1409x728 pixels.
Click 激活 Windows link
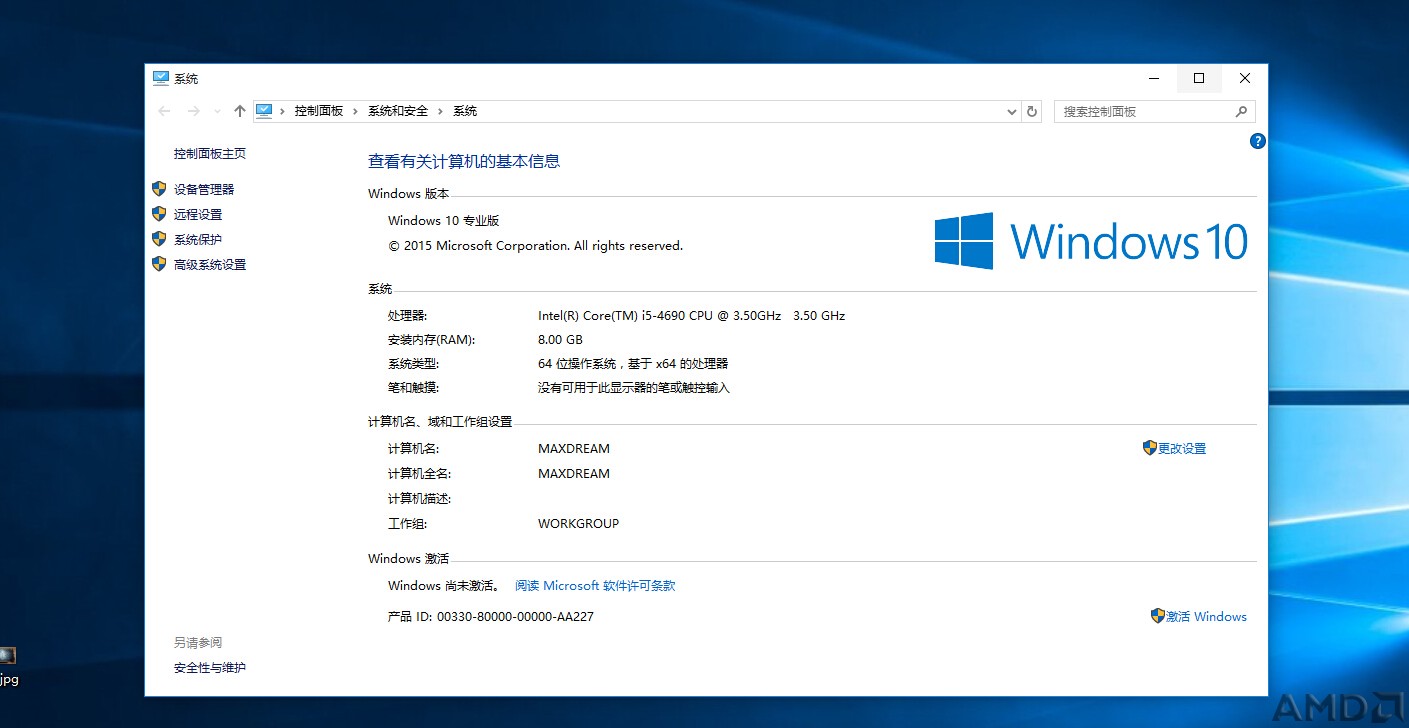pyautogui.click(x=1206, y=617)
